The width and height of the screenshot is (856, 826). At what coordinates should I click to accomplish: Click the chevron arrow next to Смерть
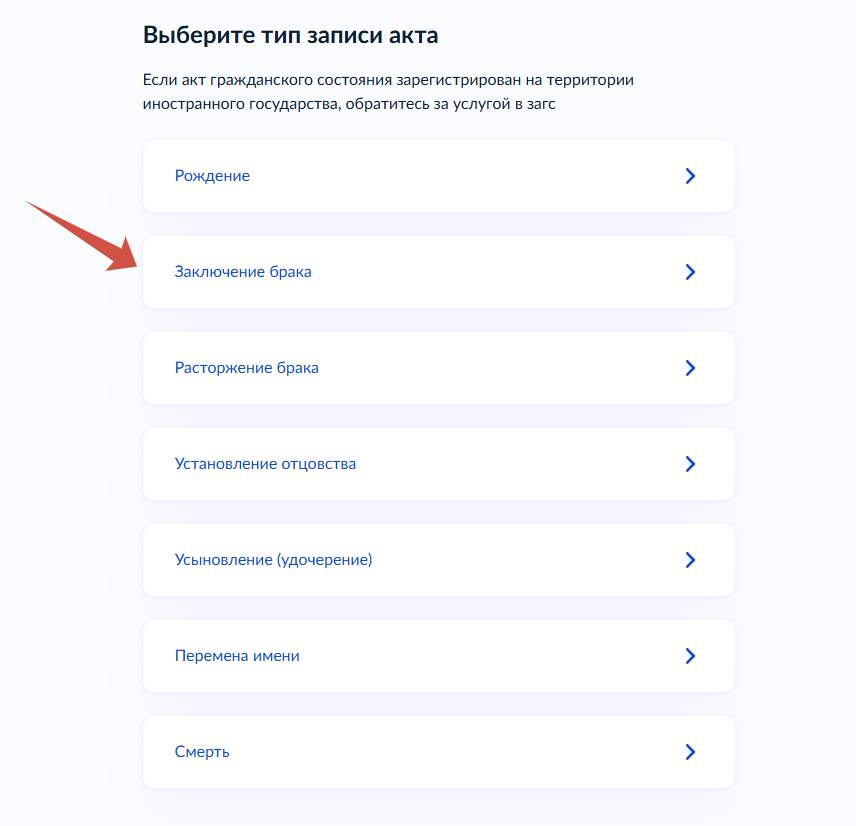pos(690,752)
